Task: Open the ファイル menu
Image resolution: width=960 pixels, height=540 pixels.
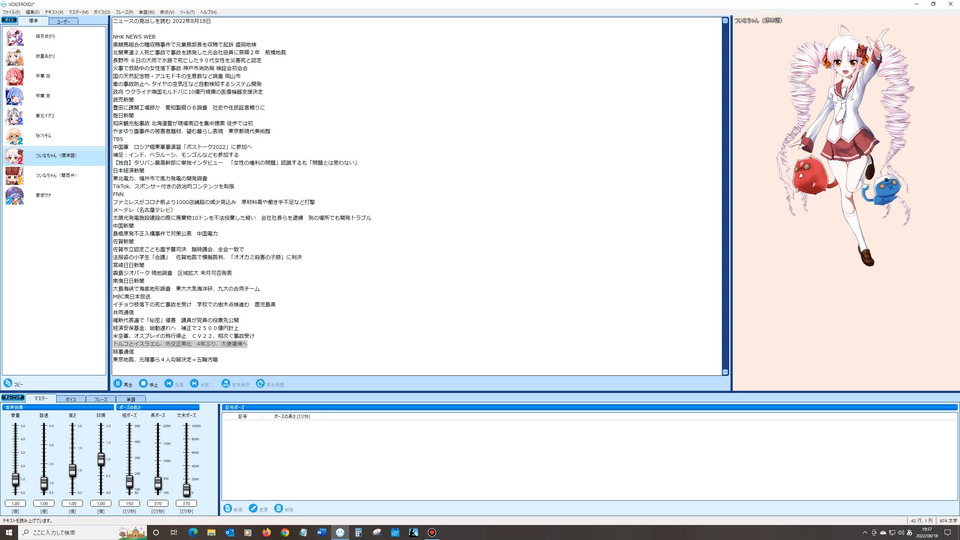Action: coord(11,12)
